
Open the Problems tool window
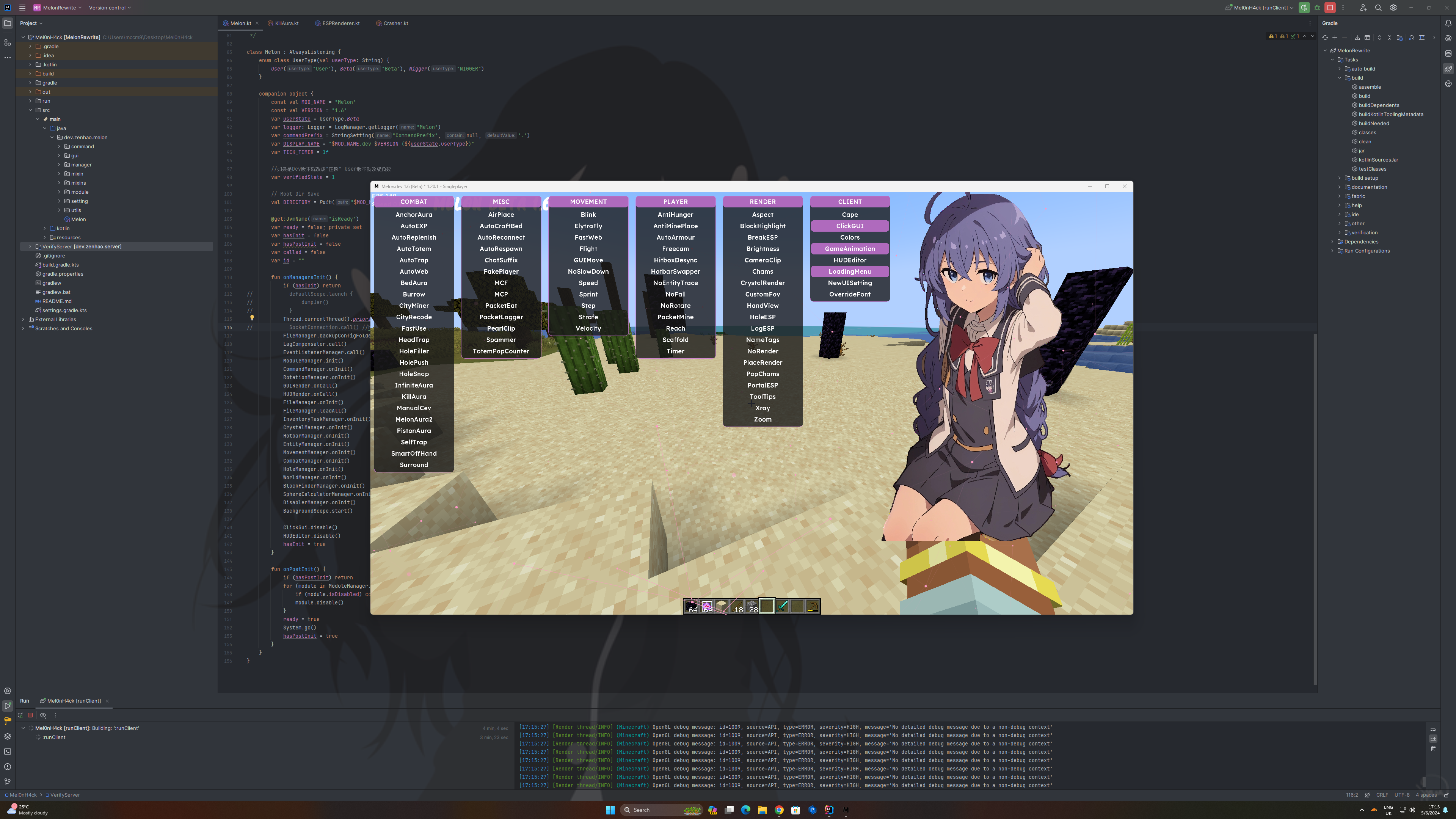[7, 767]
